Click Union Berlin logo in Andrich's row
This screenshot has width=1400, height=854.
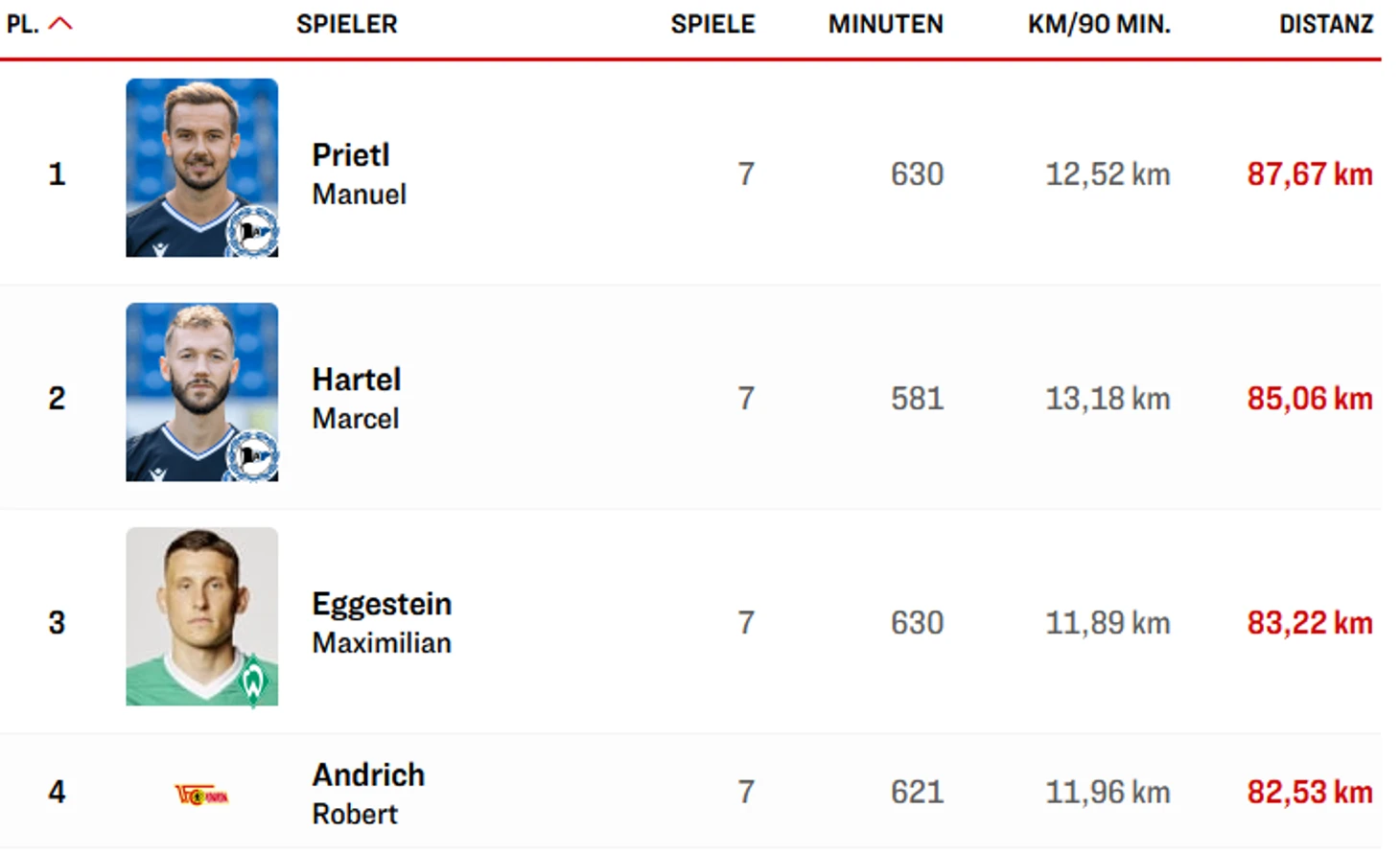pyautogui.click(x=201, y=795)
